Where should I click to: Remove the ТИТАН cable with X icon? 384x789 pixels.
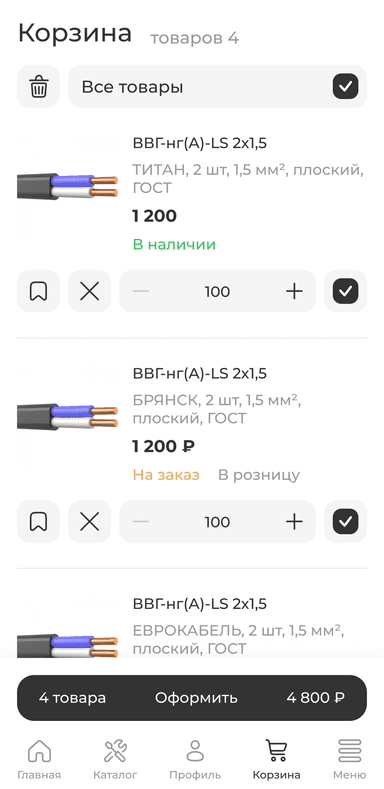[90, 291]
